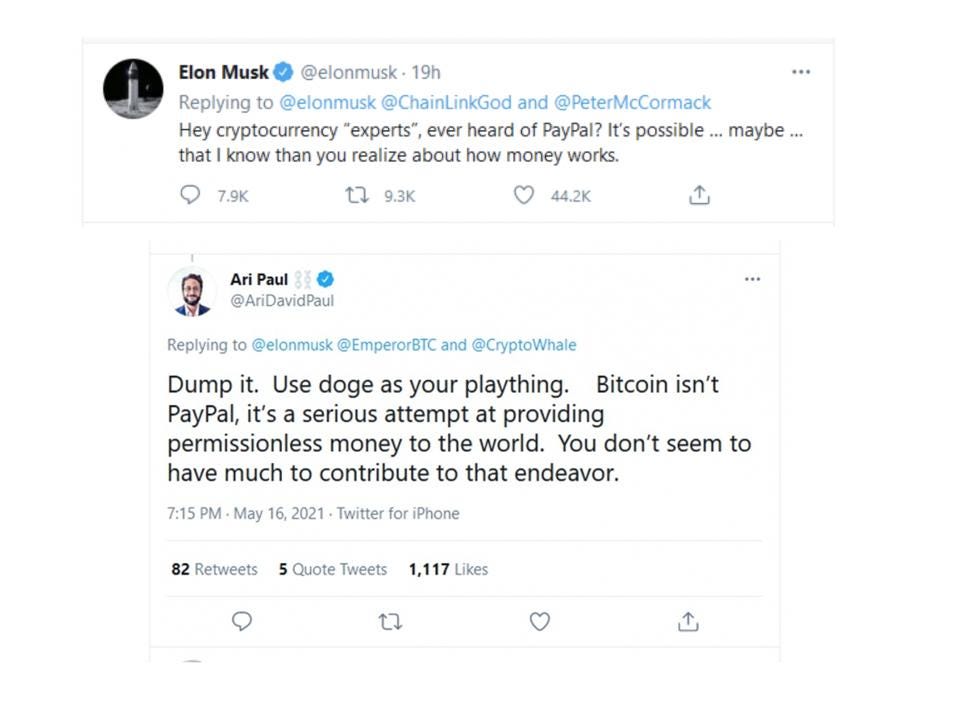Open more options menu on Elon Musk's tweet
This screenshot has width=960, height=720.
pos(801,72)
